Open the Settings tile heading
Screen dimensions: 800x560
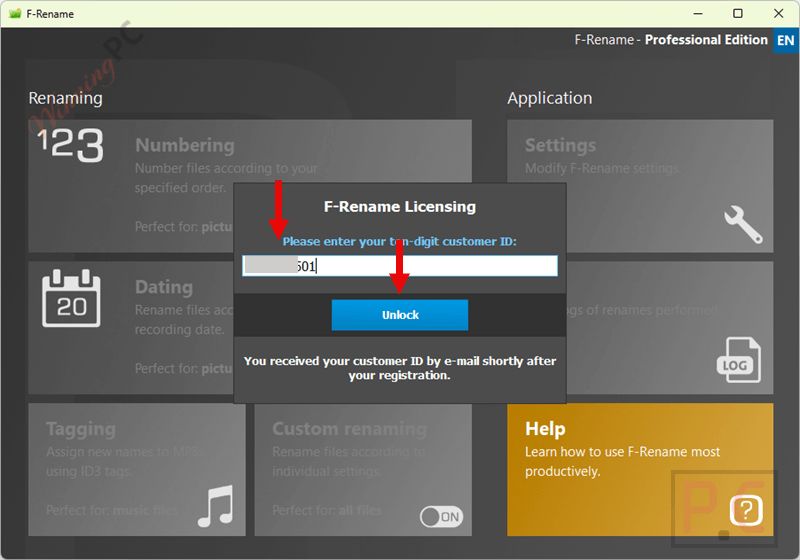click(x=560, y=145)
